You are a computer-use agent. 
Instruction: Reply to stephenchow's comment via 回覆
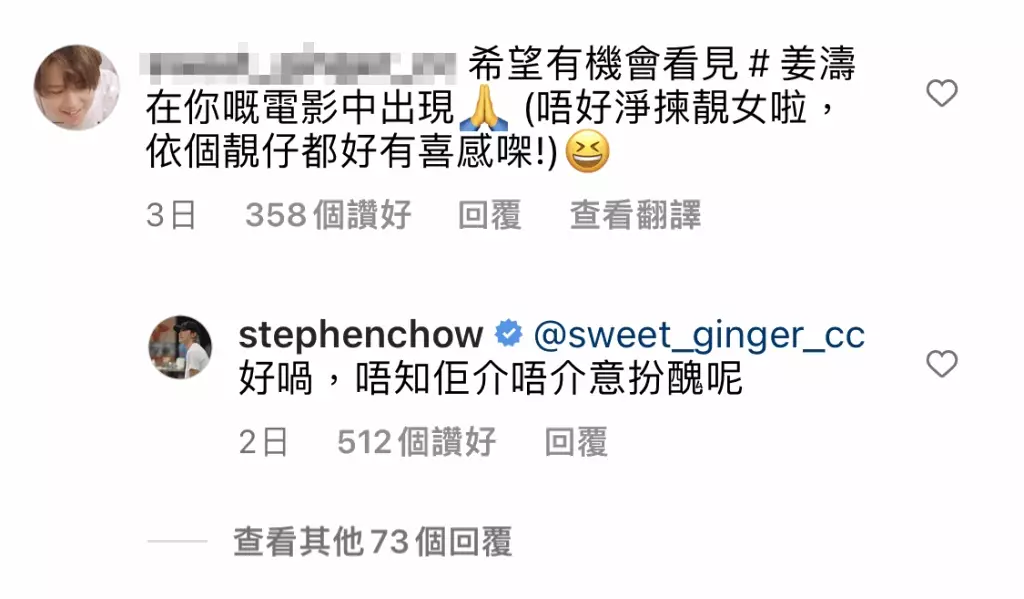[577, 442]
